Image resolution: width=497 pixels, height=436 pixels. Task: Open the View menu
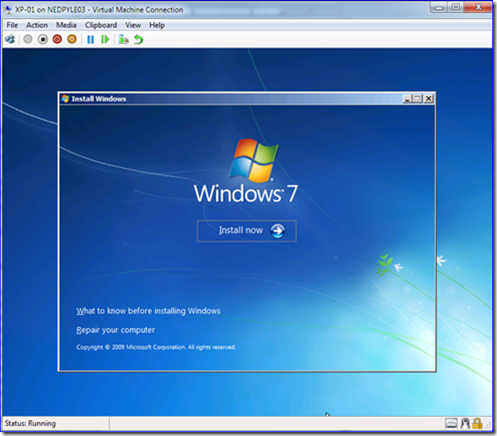pyautogui.click(x=133, y=25)
